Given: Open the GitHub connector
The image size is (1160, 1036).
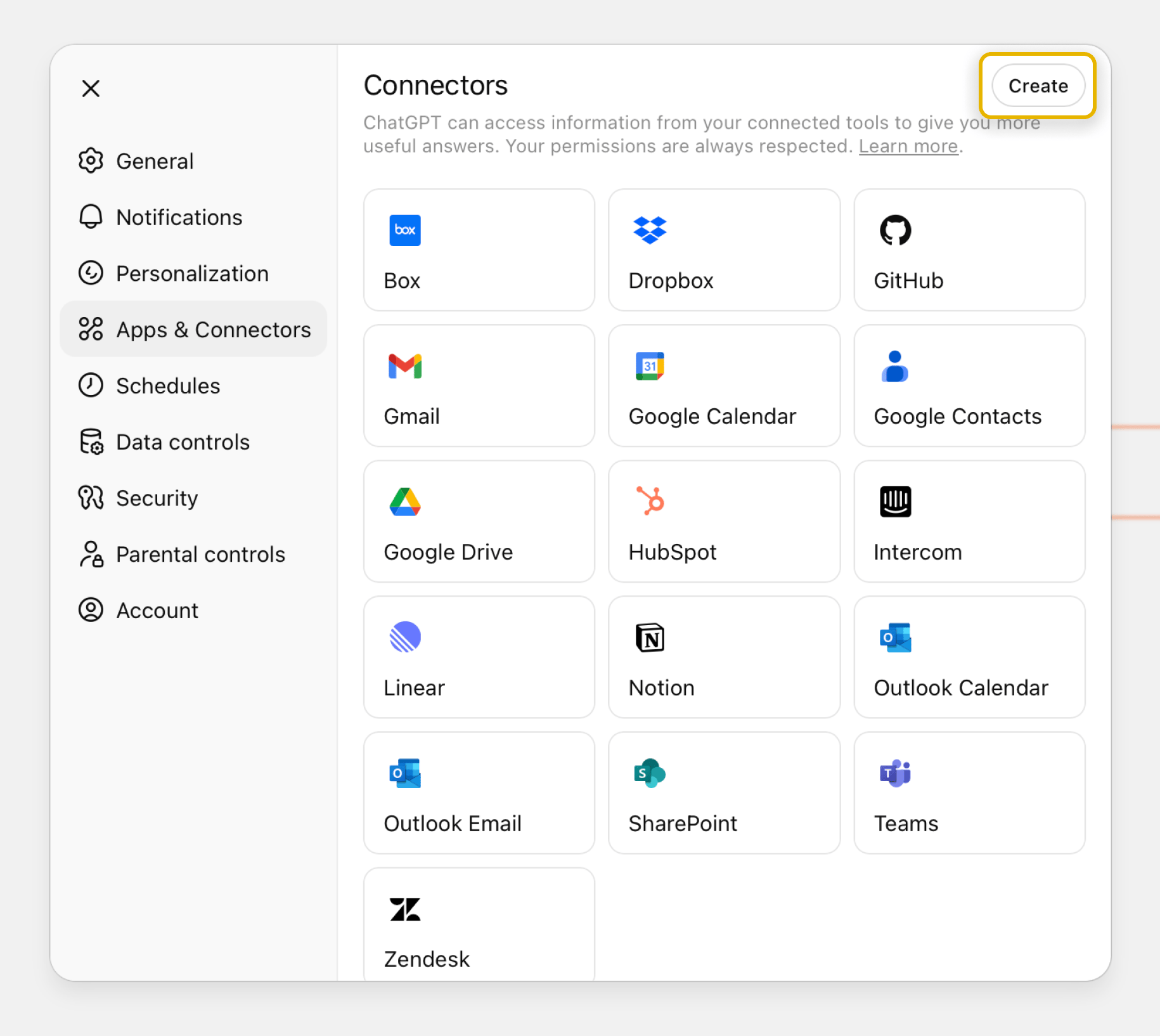Looking at the screenshot, I should tap(969, 250).
